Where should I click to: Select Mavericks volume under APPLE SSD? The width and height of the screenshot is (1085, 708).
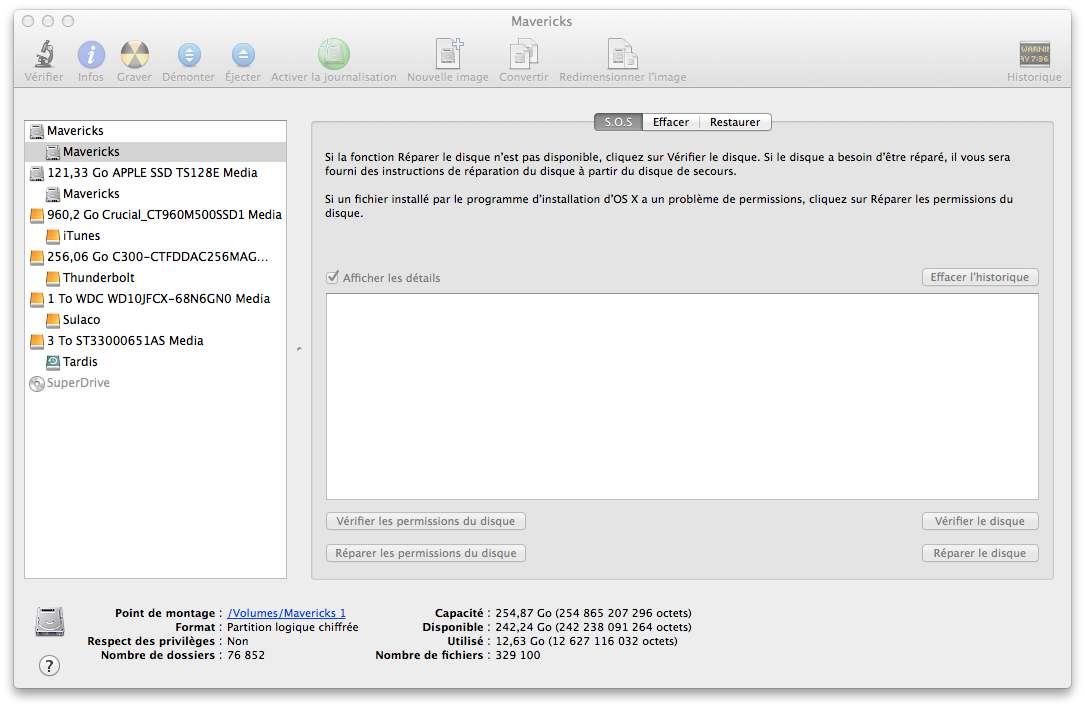tap(156, 194)
